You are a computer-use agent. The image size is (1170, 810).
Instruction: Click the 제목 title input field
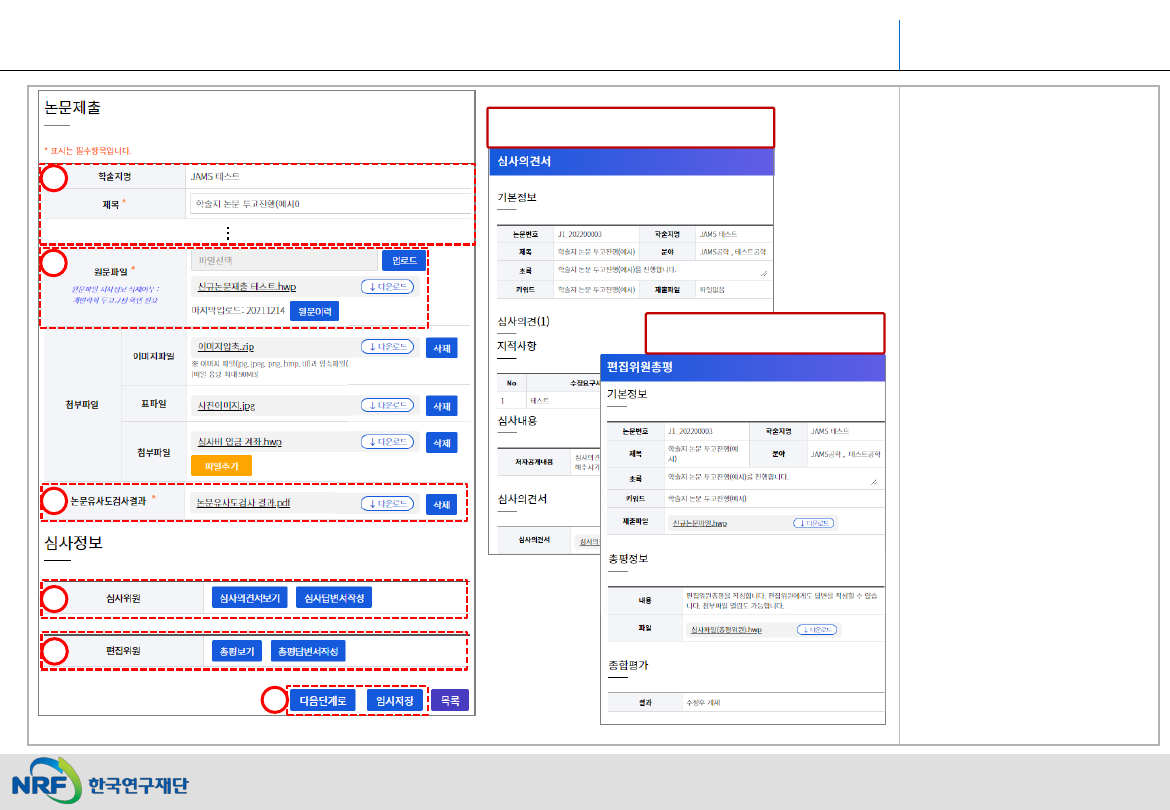pyautogui.click(x=330, y=204)
